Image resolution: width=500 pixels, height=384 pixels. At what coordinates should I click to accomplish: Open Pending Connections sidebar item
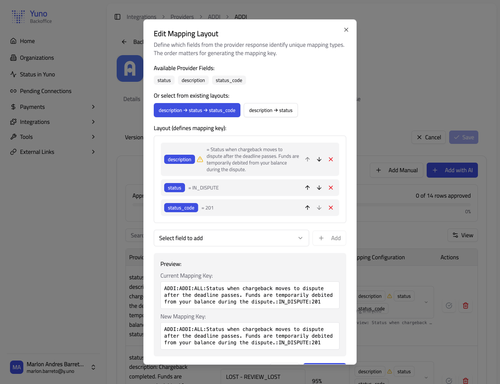(x=45, y=91)
